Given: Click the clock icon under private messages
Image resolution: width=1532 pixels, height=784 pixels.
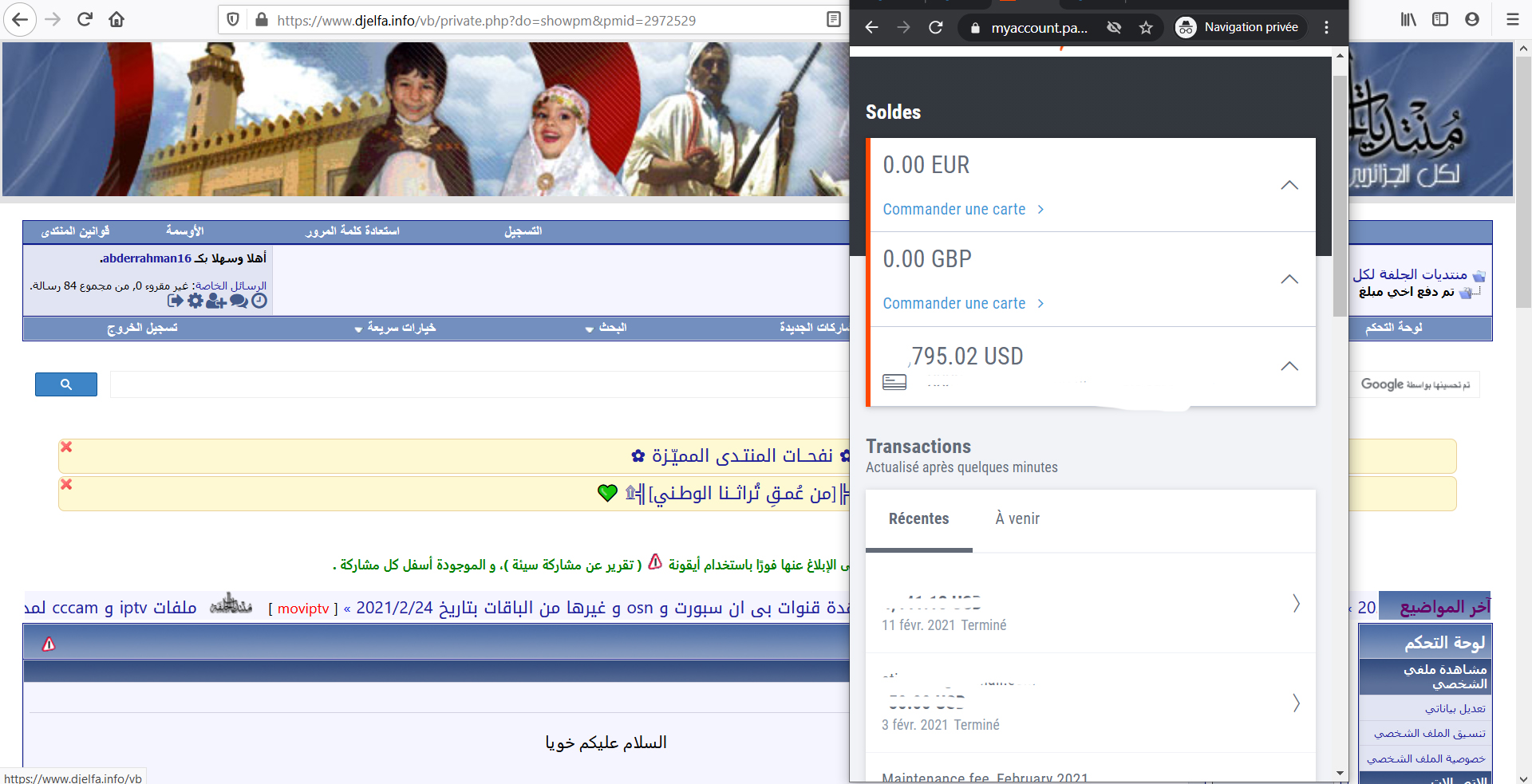Looking at the screenshot, I should 259,301.
